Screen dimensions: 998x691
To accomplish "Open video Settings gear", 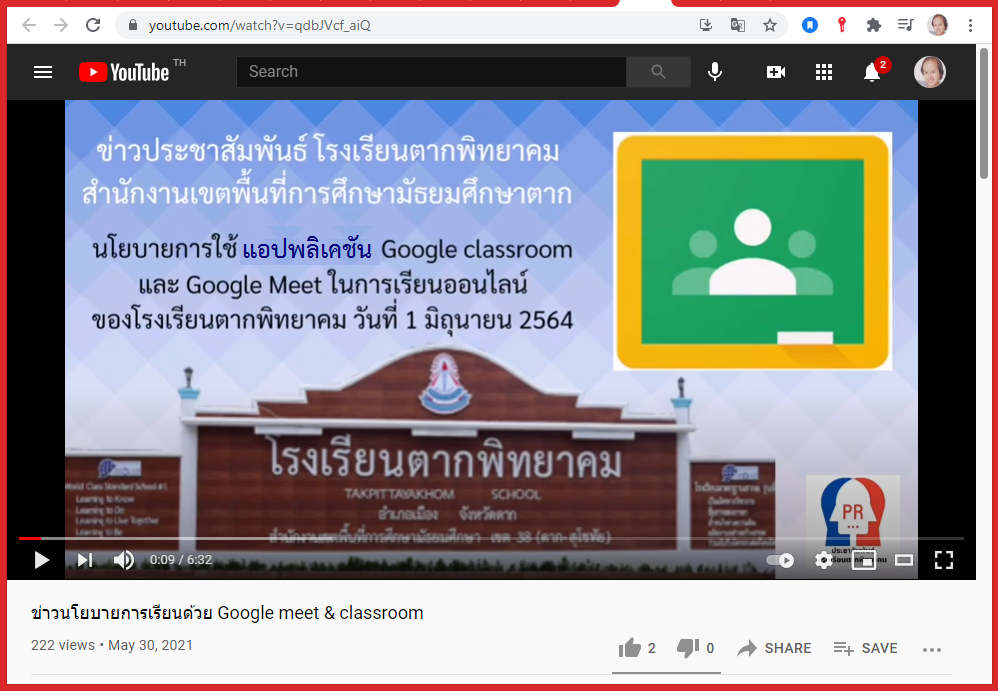I will pos(824,560).
